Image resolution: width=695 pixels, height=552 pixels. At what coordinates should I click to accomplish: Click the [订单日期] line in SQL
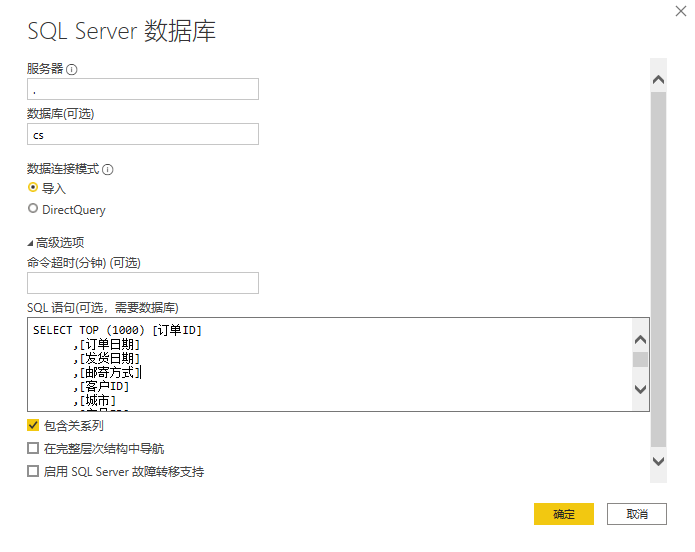pyautogui.click(x=107, y=345)
